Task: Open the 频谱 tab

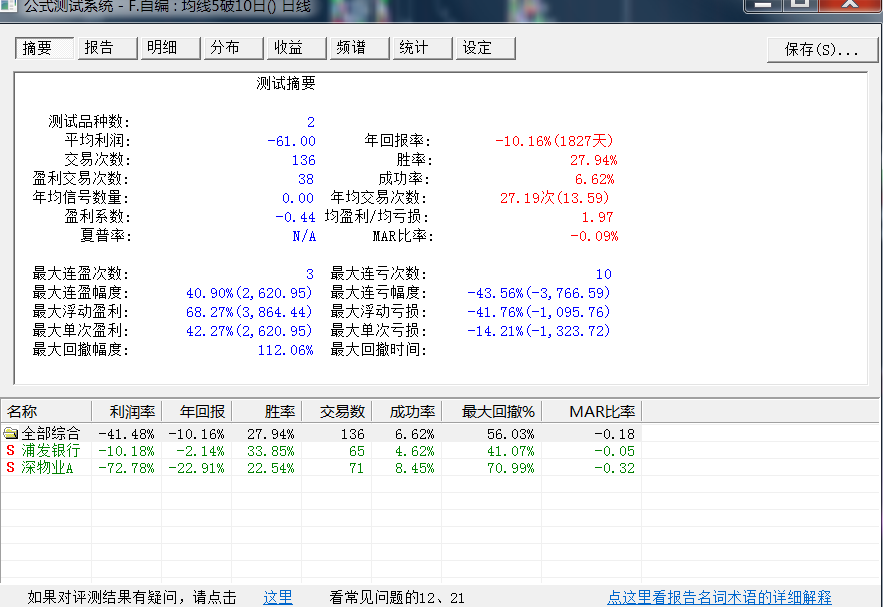Action: tap(360, 48)
